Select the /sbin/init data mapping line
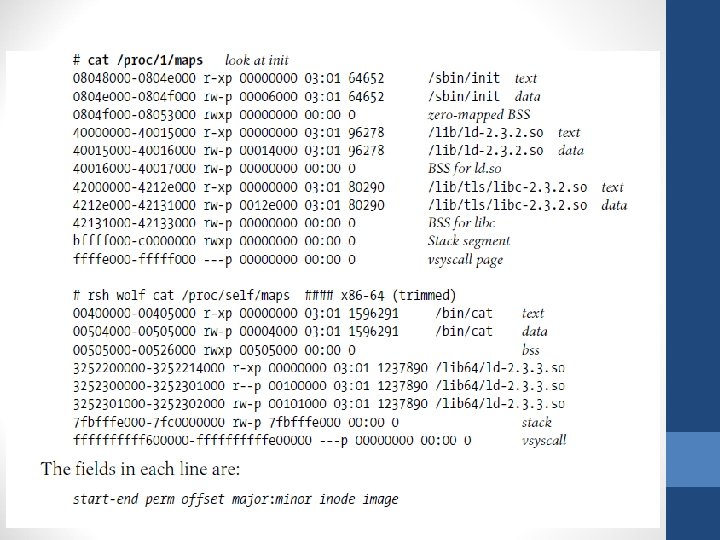The height and width of the screenshot is (540, 720). click(x=307, y=96)
